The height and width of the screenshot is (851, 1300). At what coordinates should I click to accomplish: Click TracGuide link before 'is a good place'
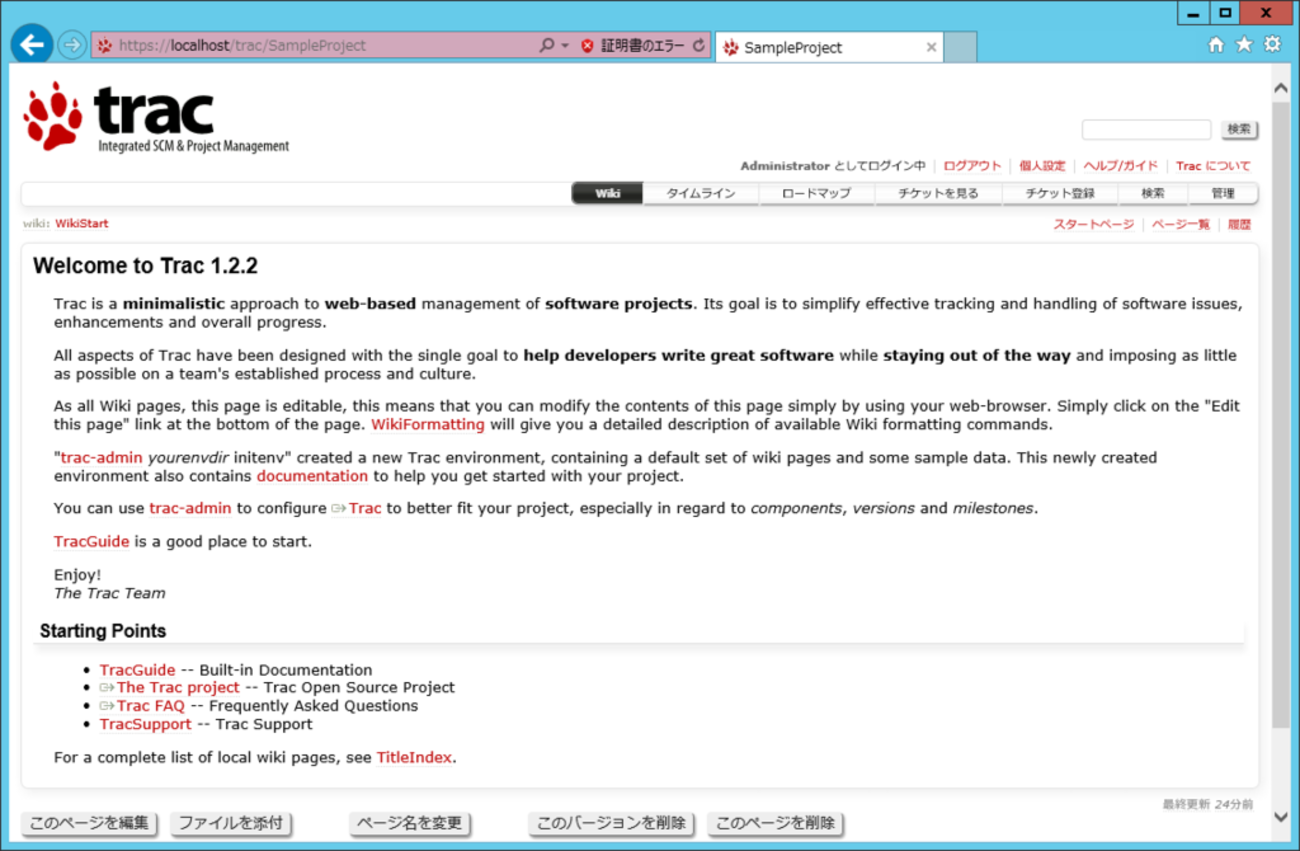coord(92,542)
